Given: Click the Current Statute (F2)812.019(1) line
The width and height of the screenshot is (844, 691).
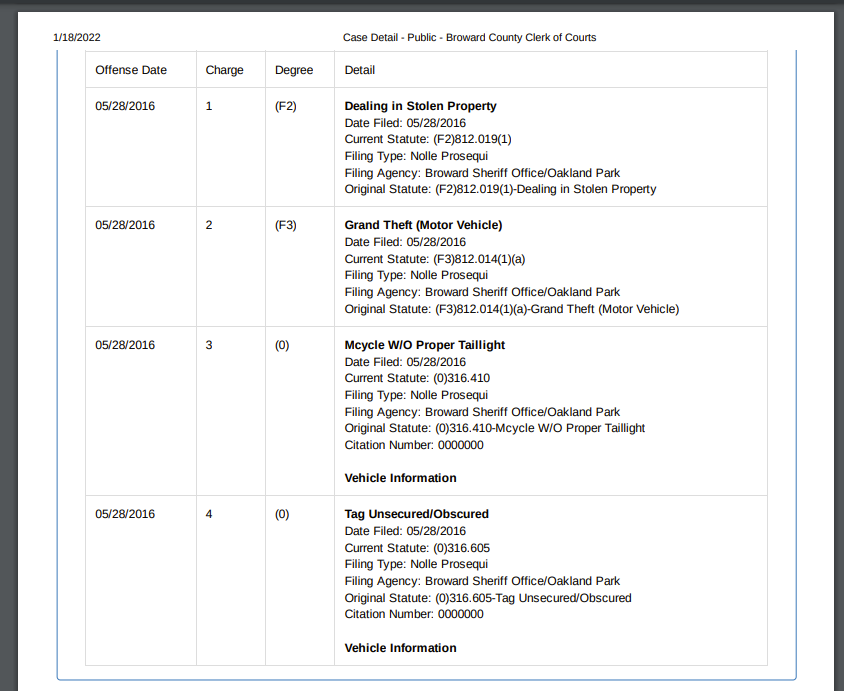Looking at the screenshot, I should (x=428, y=139).
